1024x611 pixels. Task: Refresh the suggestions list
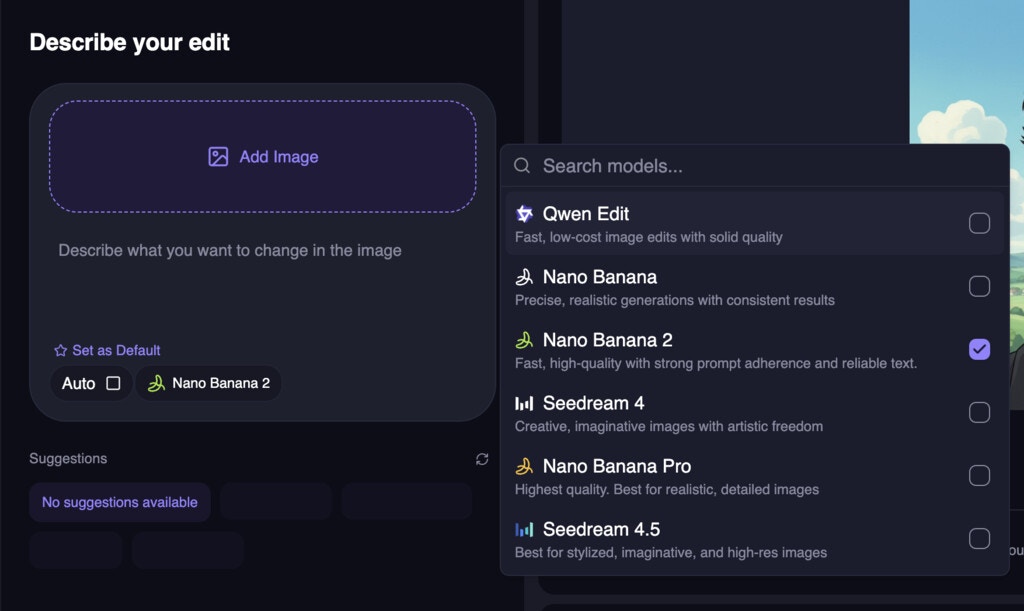click(x=482, y=459)
